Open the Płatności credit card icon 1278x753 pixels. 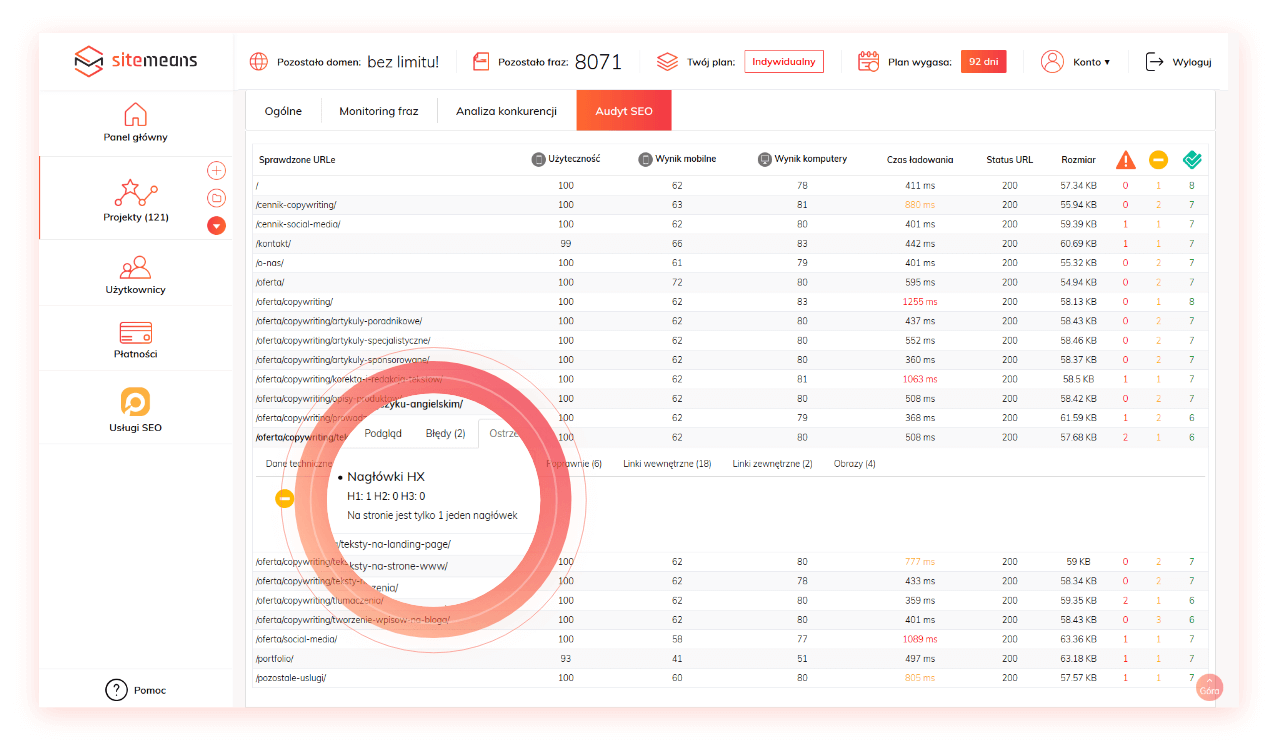click(x=135, y=332)
